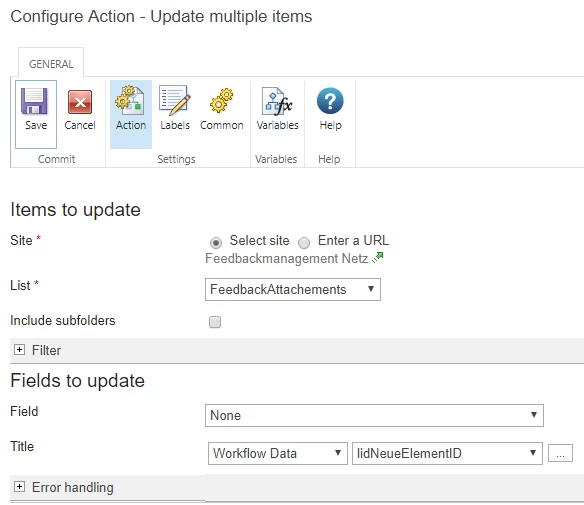The width and height of the screenshot is (584, 505).
Task: Open the Help question mark icon
Action: (330, 101)
